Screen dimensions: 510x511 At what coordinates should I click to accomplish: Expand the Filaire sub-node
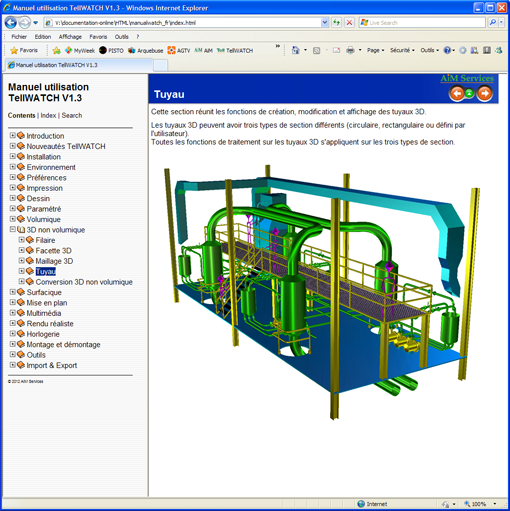22,240
